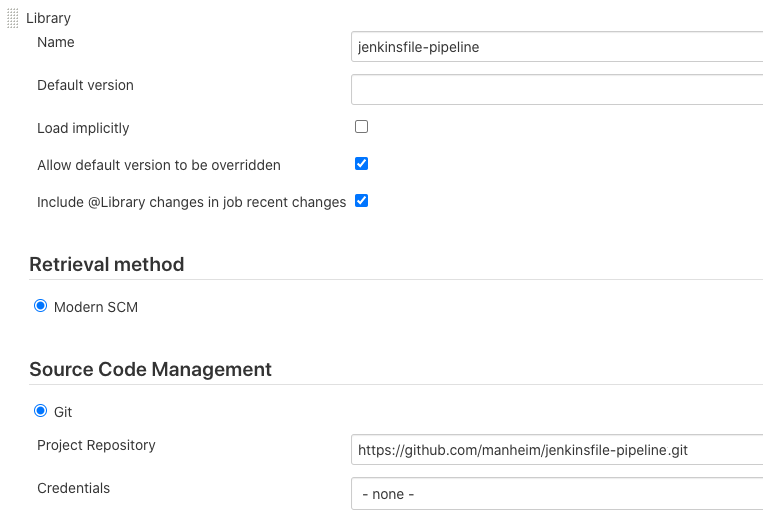Click the Default version label text
Image resolution: width=763 pixels, height=524 pixels.
[x=85, y=85]
